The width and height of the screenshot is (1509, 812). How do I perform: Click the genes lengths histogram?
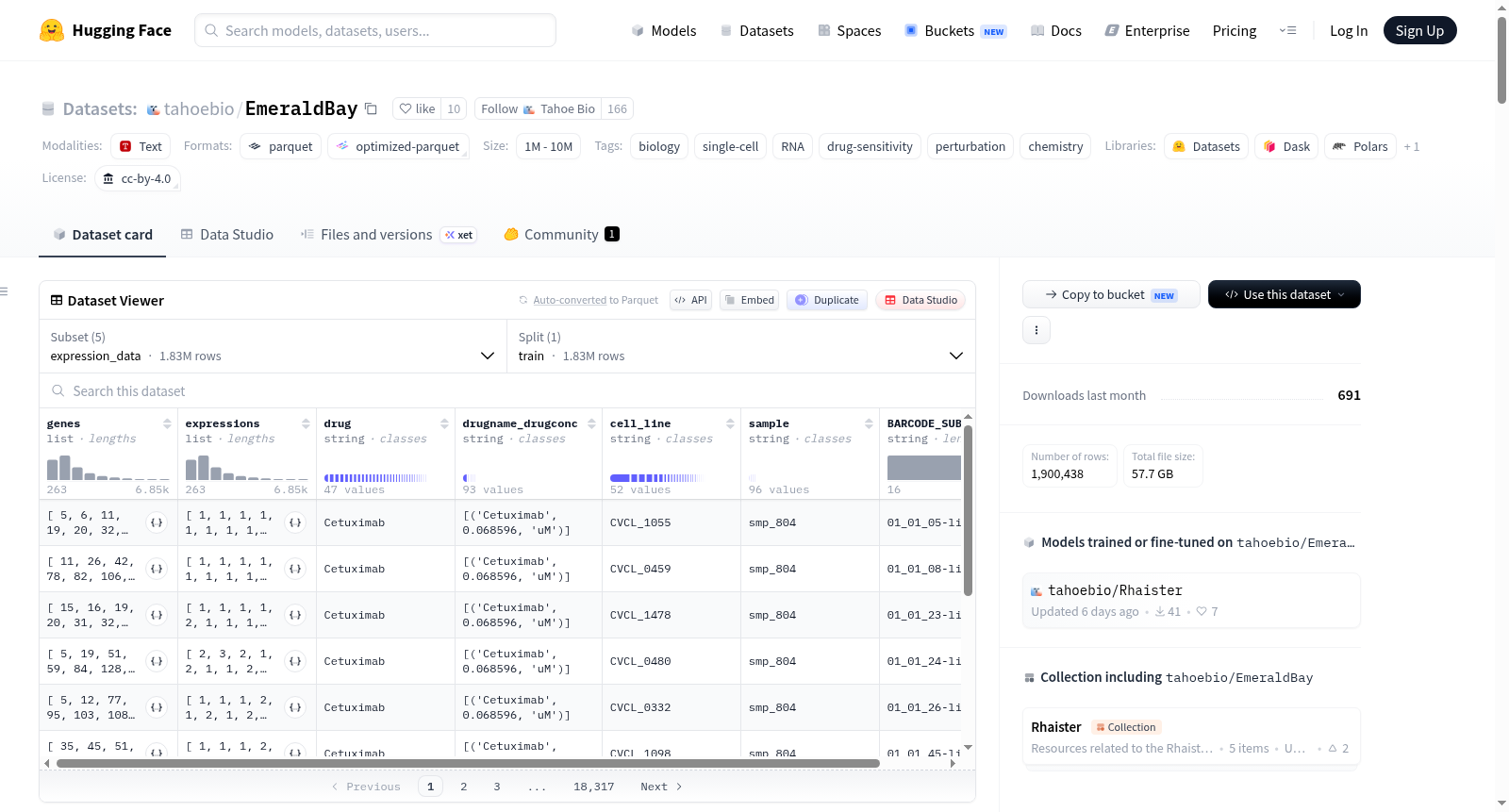[108, 467]
